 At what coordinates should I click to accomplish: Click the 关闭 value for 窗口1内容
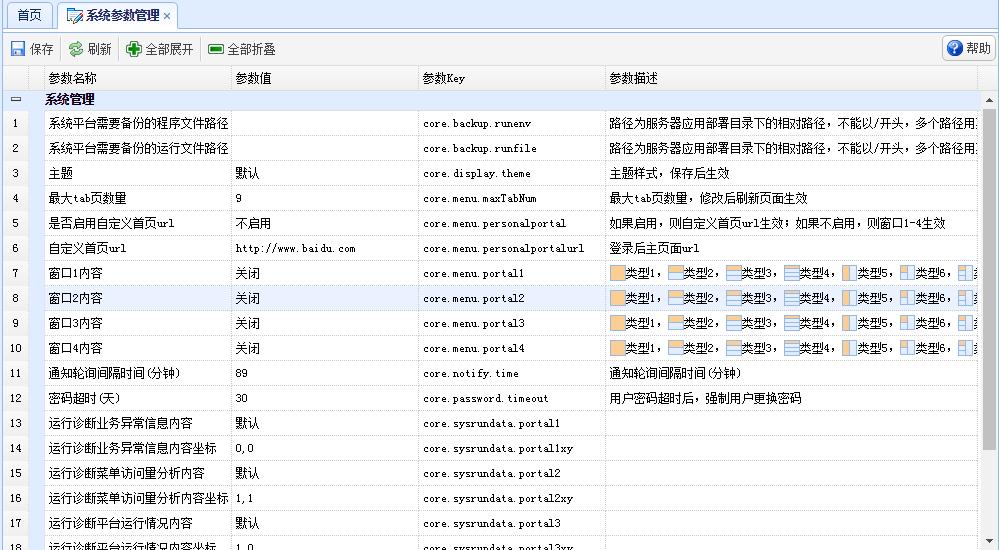coord(325,273)
